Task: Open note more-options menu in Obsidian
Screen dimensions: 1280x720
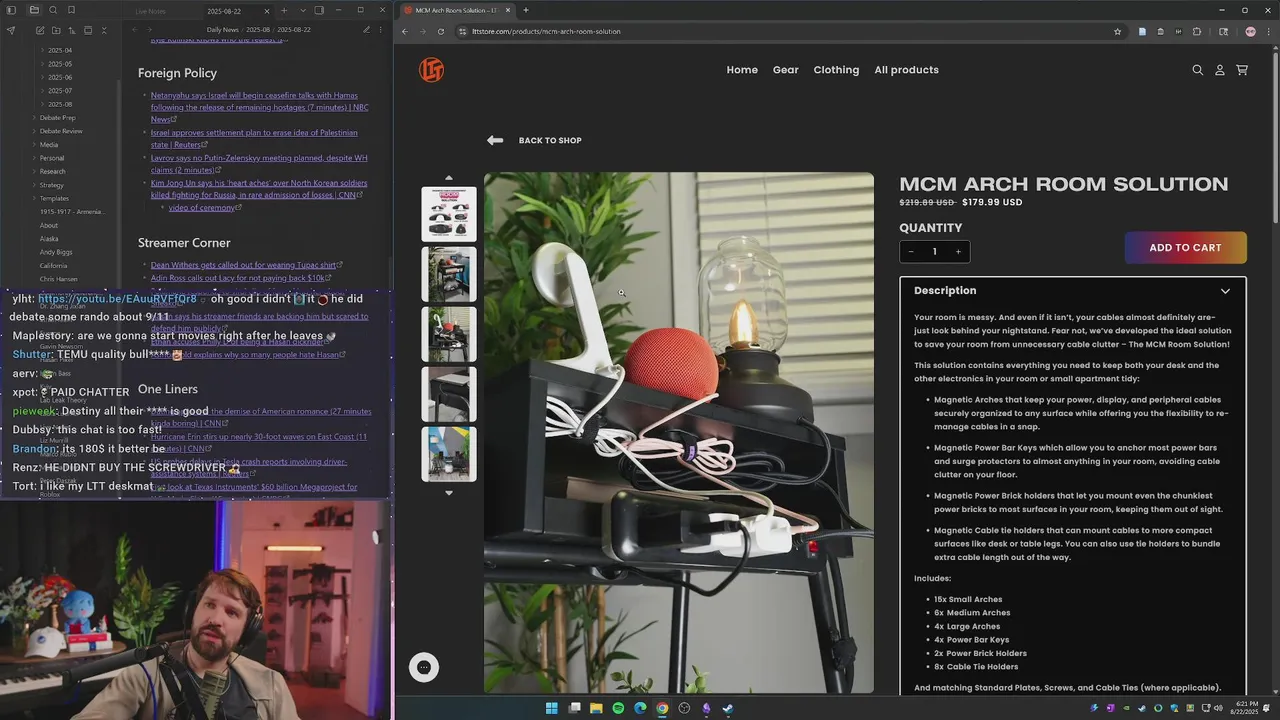Action: pyautogui.click(x=381, y=30)
